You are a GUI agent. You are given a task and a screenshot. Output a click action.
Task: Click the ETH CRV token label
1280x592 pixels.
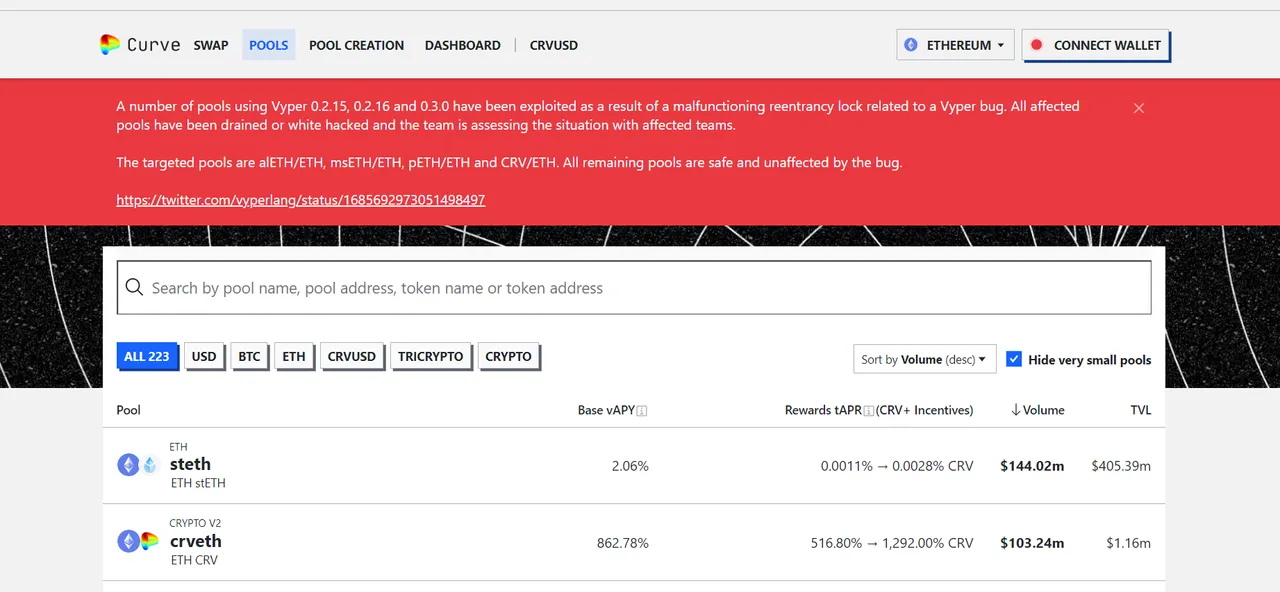pos(194,560)
